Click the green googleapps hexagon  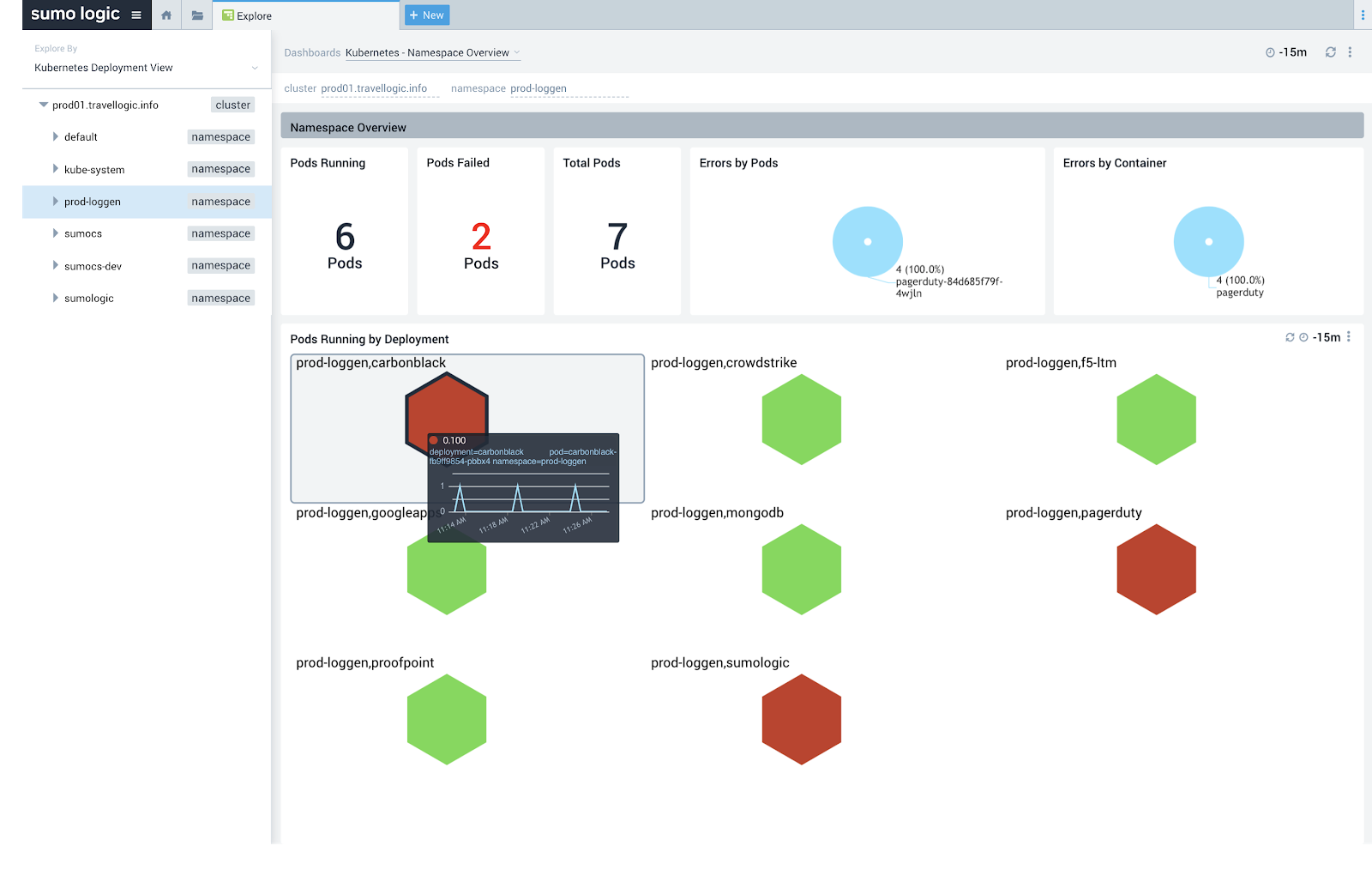[x=447, y=579]
